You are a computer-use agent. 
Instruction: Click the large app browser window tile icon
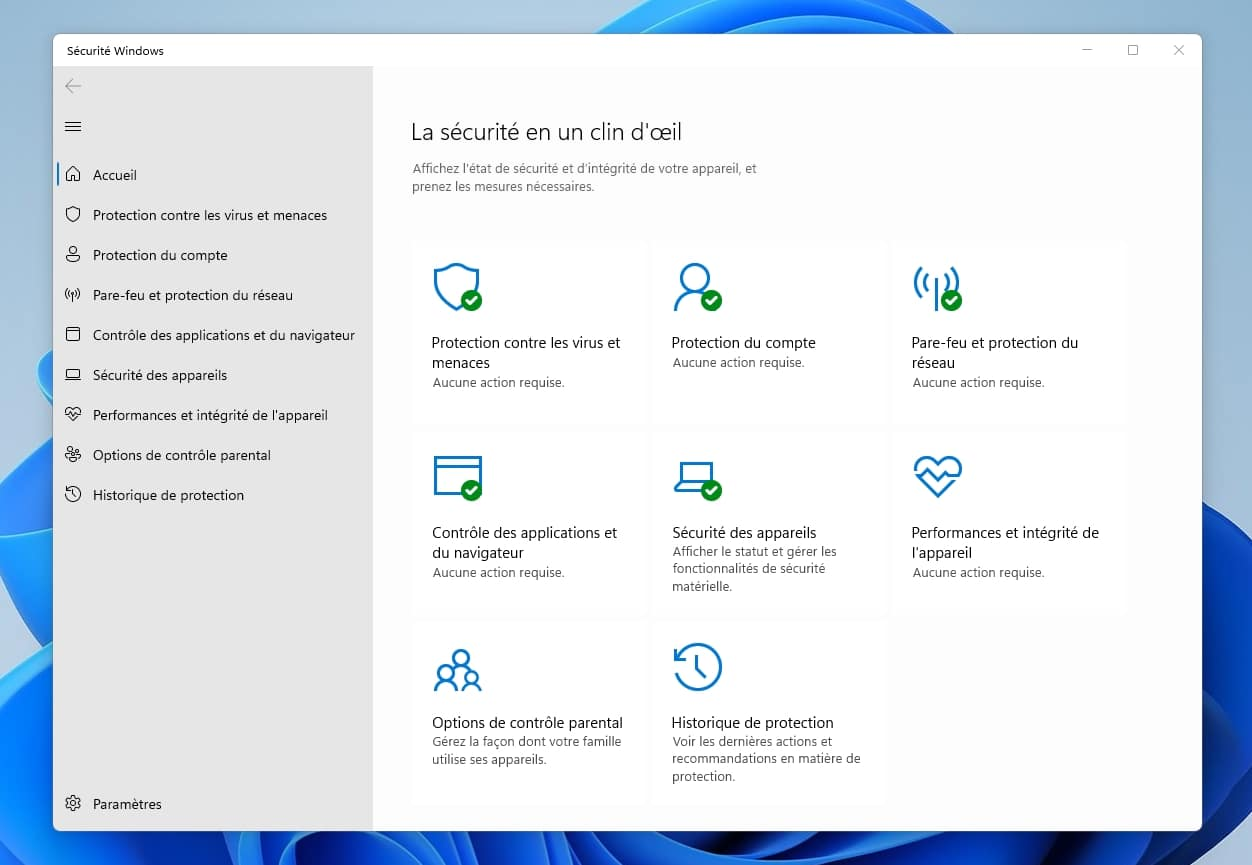coord(458,477)
